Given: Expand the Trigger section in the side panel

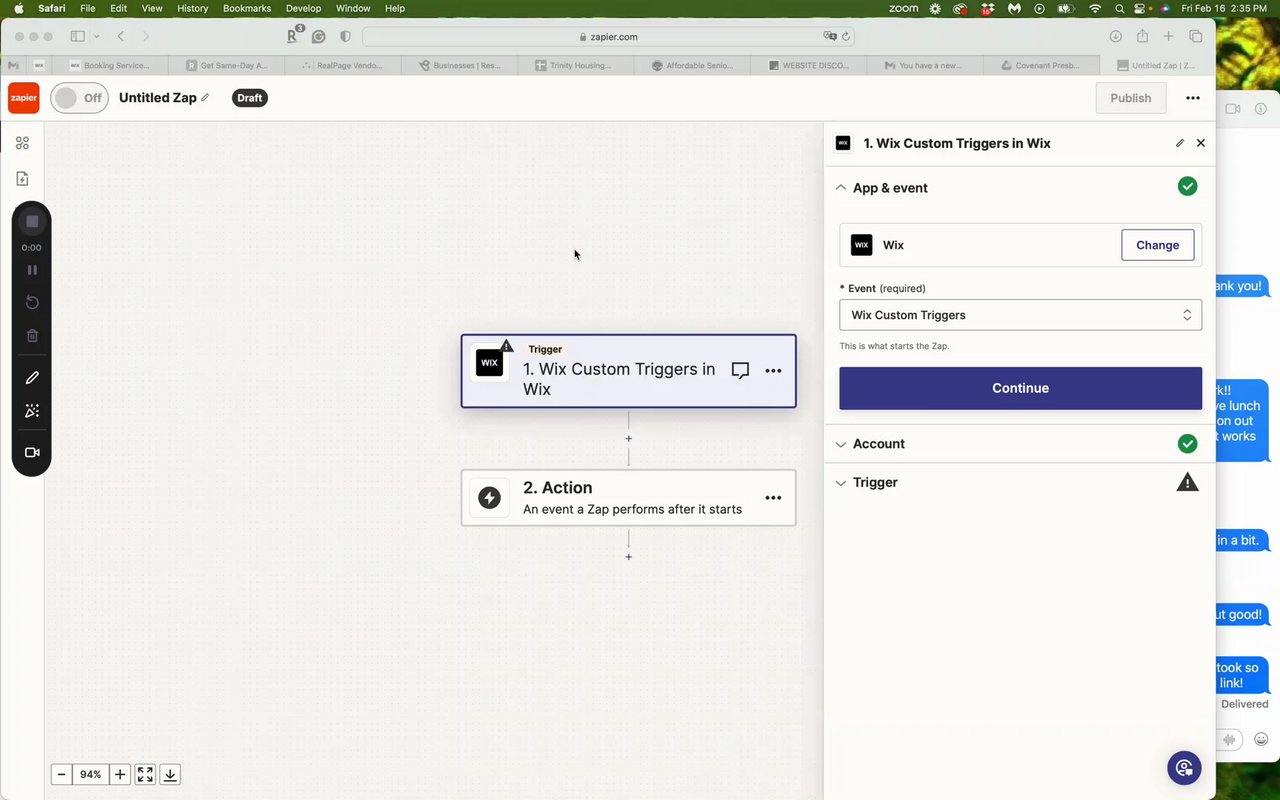Looking at the screenshot, I should click(1020, 482).
